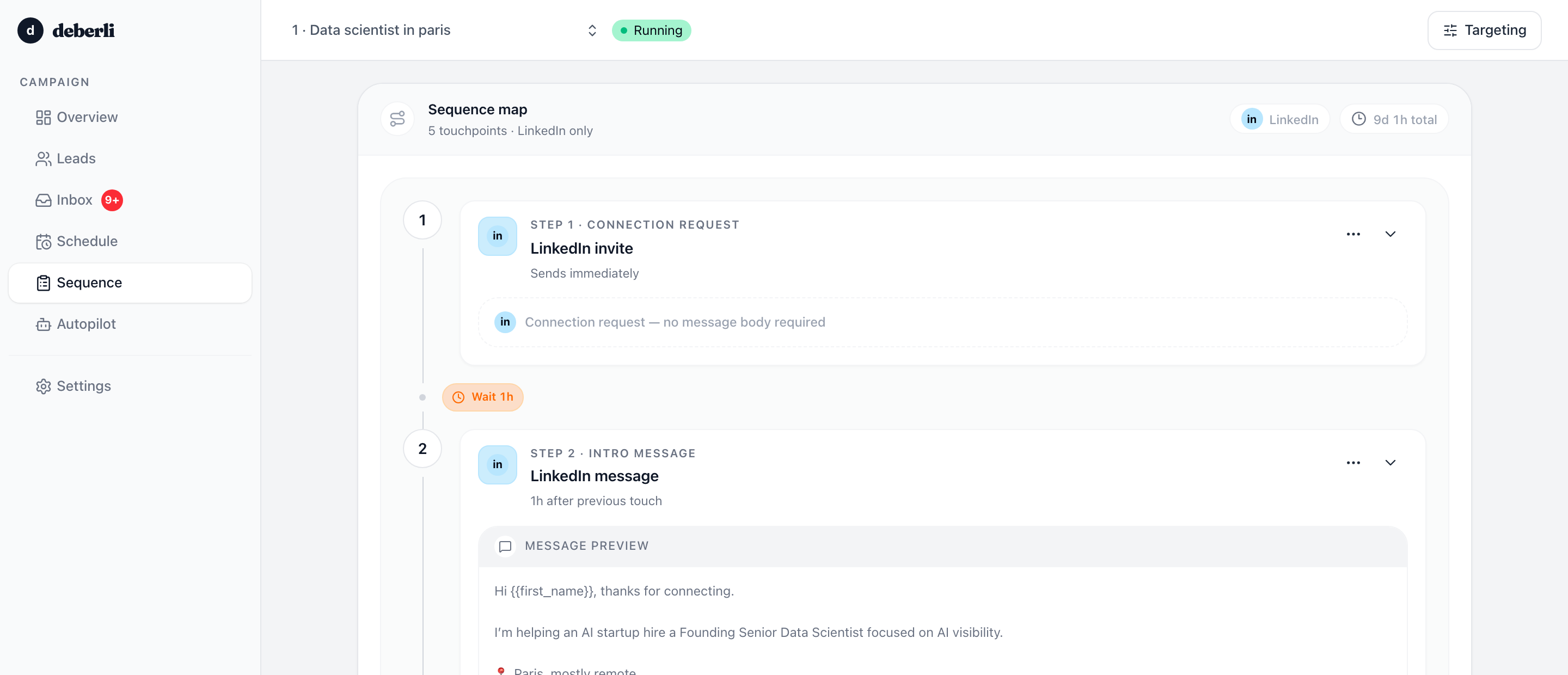Click the deberli logo icon
Screen dimensions: 1568x675
[x=30, y=30]
